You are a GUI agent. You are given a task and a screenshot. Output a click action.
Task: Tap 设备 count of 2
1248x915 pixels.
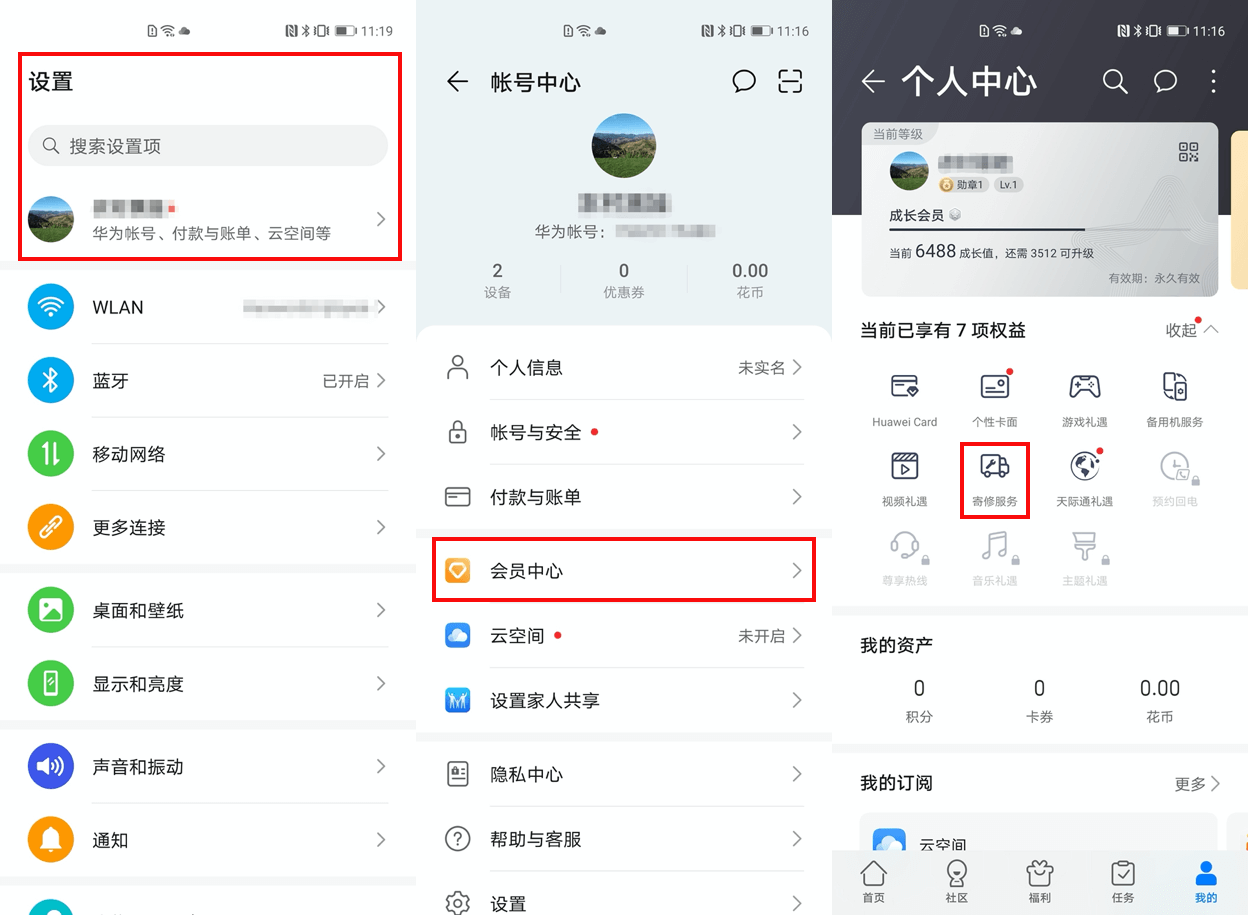pos(498,281)
